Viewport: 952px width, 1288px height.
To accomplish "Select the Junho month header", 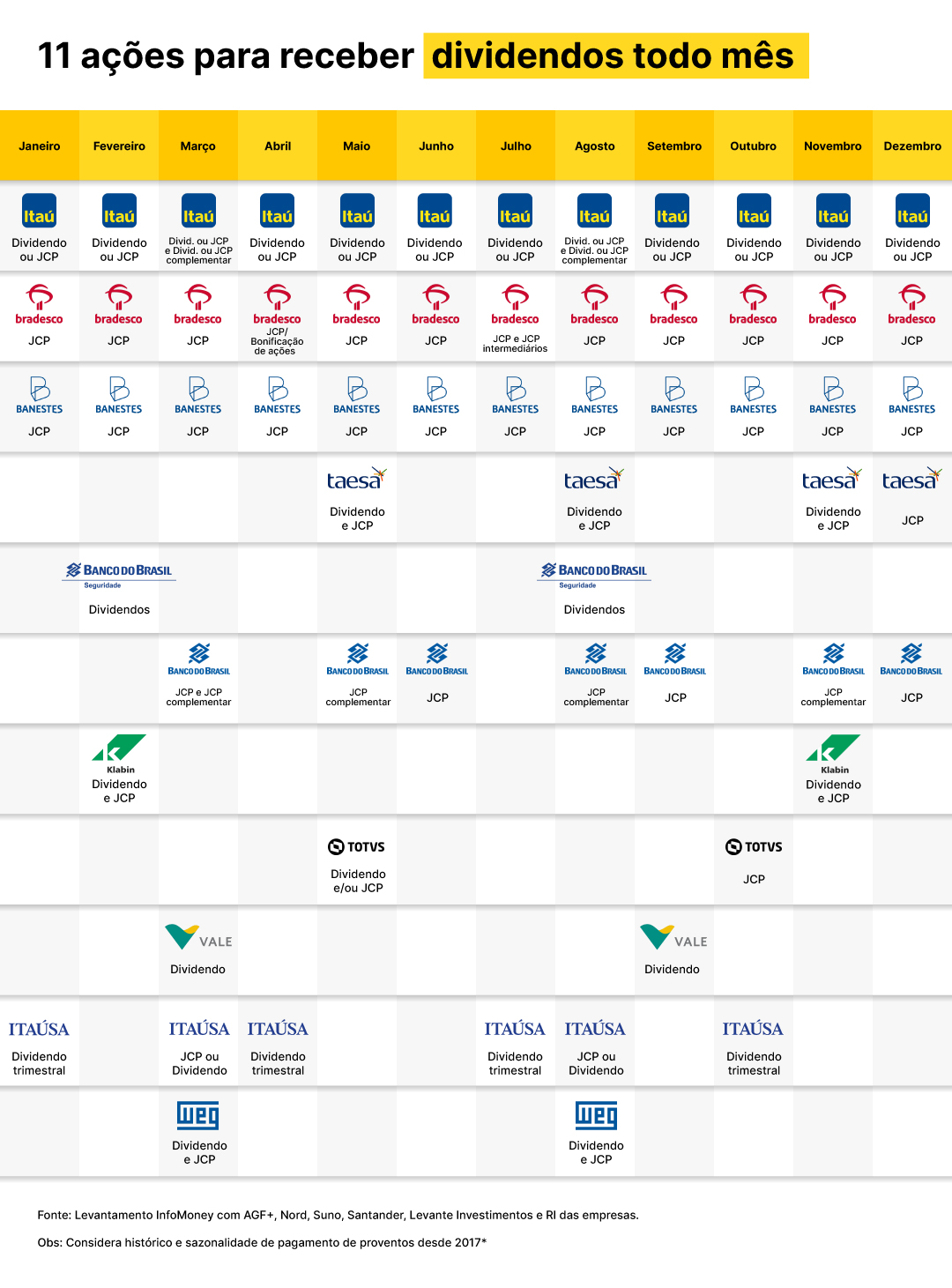I will (436, 146).
